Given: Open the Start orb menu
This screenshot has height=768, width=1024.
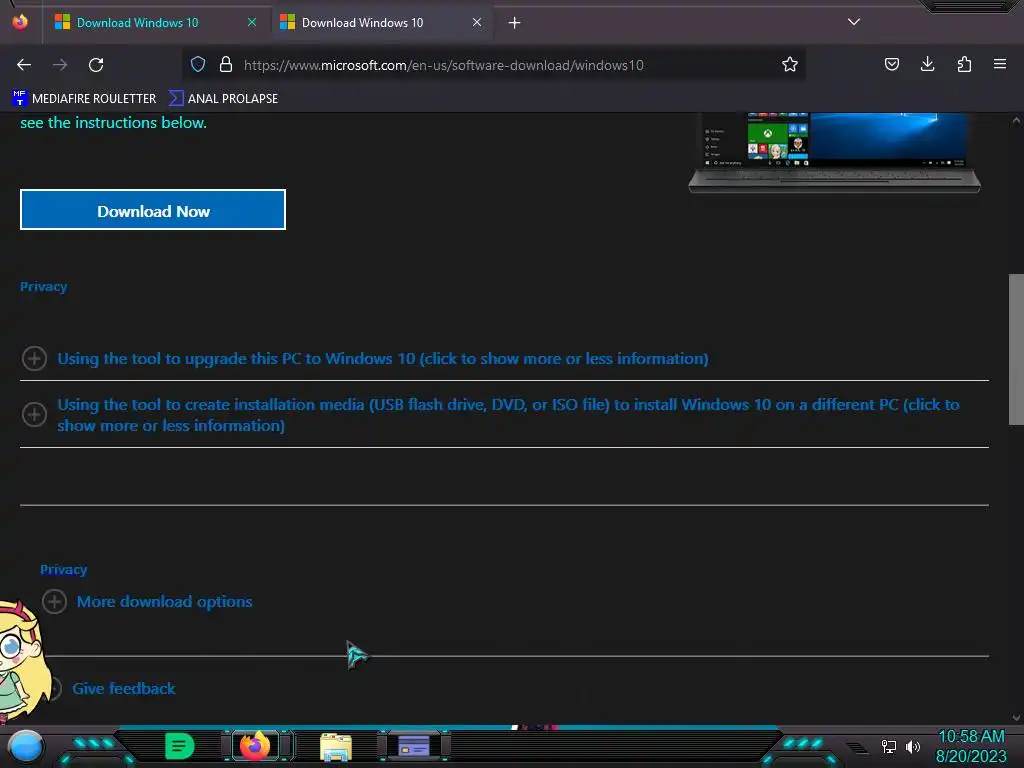Looking at the screenshot, I should pyautogui.click(x=25, y=746).
